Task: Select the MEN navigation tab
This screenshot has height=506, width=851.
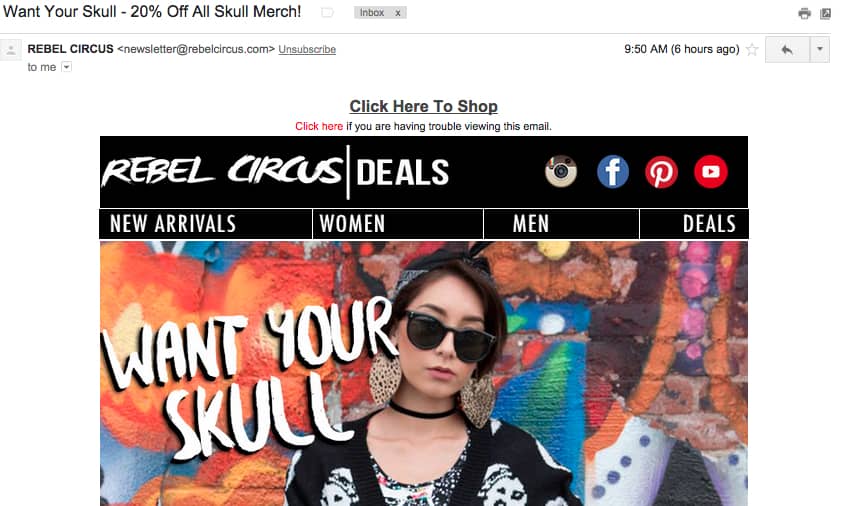Action: pyautogui.click(x=561, y=224)
